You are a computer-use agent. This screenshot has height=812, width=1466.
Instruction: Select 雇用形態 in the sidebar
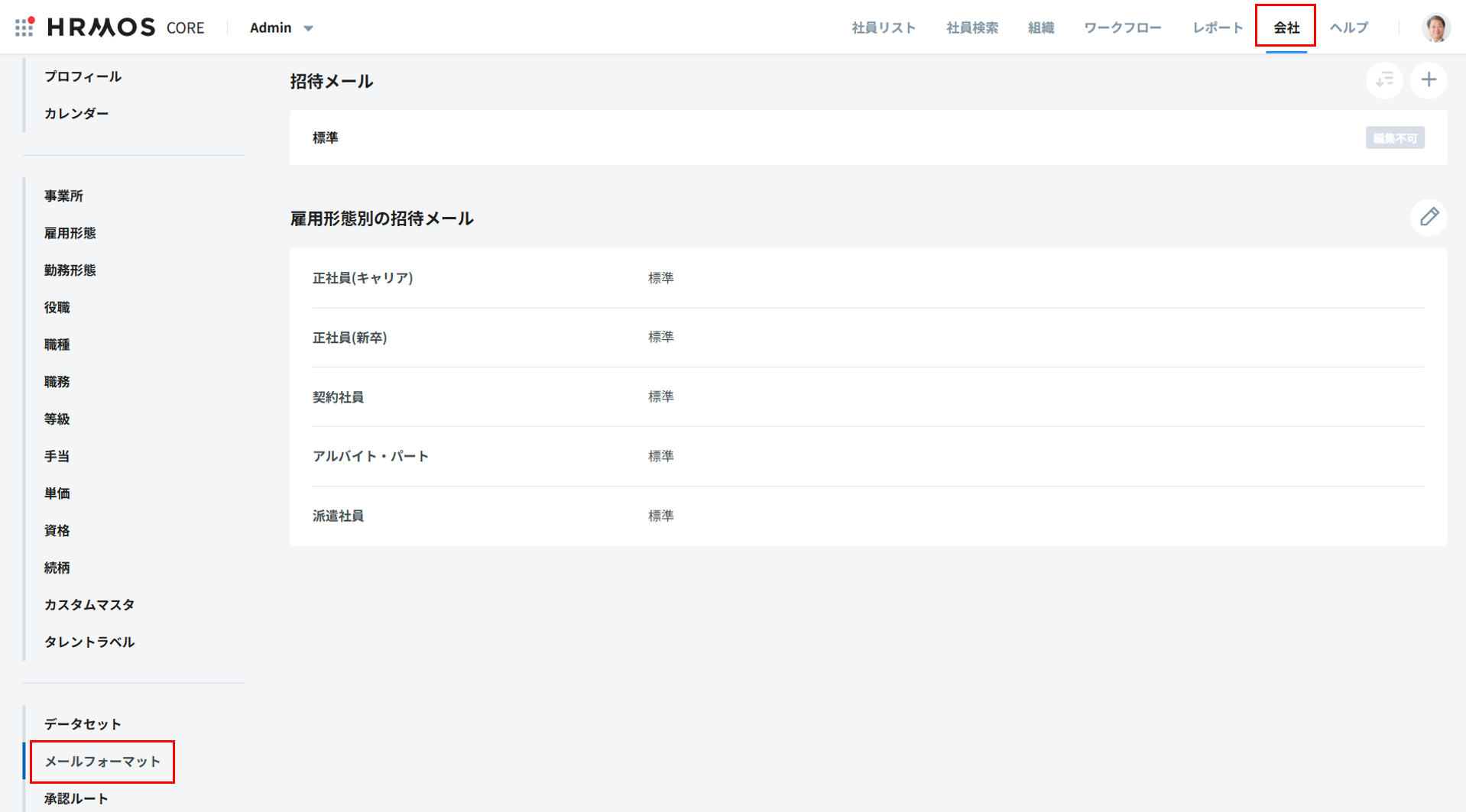pos(70,233)
